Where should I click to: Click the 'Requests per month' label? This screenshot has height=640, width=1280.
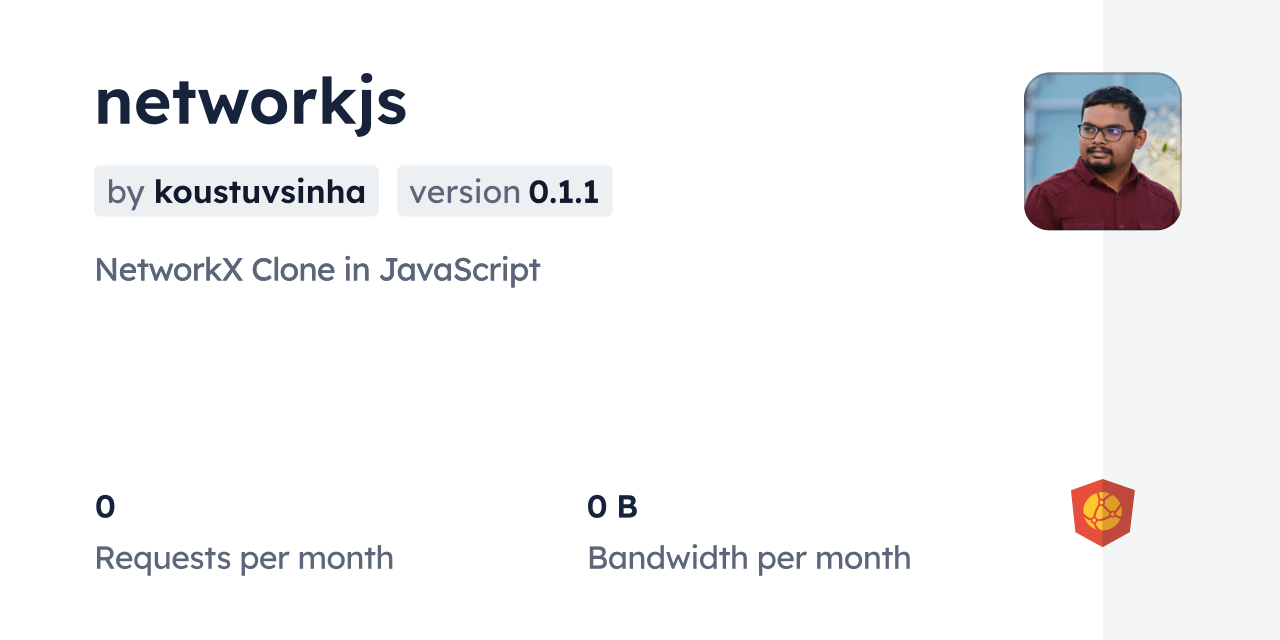[244, 558]
